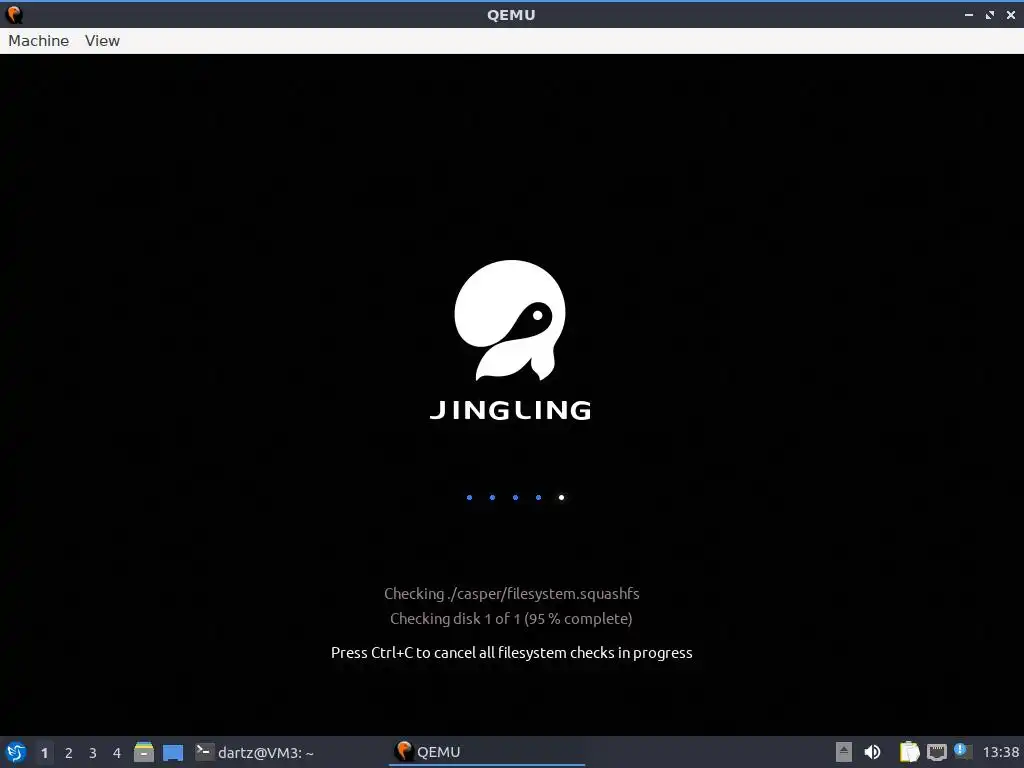The width and height of the screenshot is (1024, 768).
Task: Maximize the QEMU window
Action: coord(990,14)
